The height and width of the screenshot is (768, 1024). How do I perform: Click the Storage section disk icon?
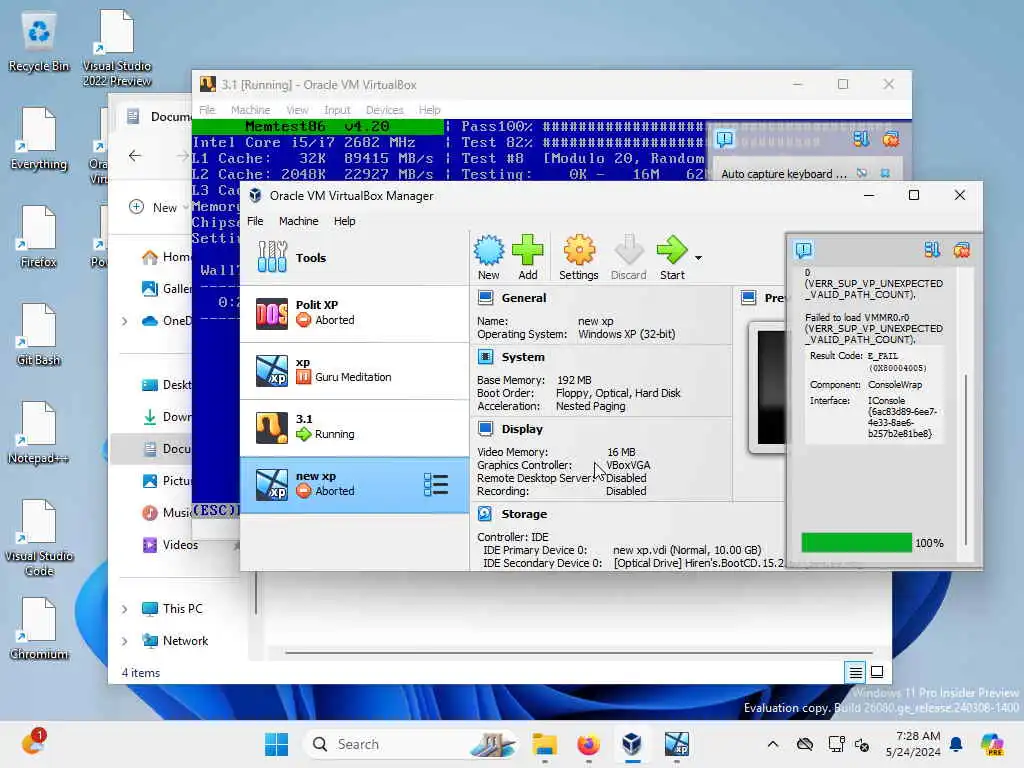point(485,514)
